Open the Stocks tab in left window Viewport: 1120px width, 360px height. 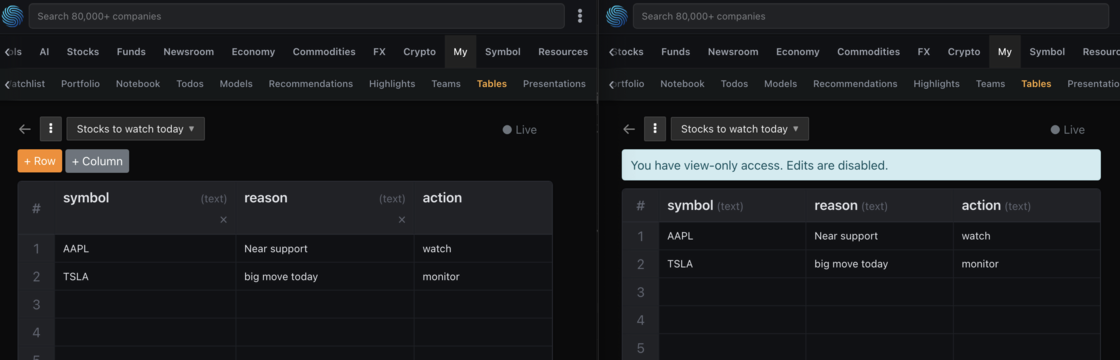[x=83, y=51]
